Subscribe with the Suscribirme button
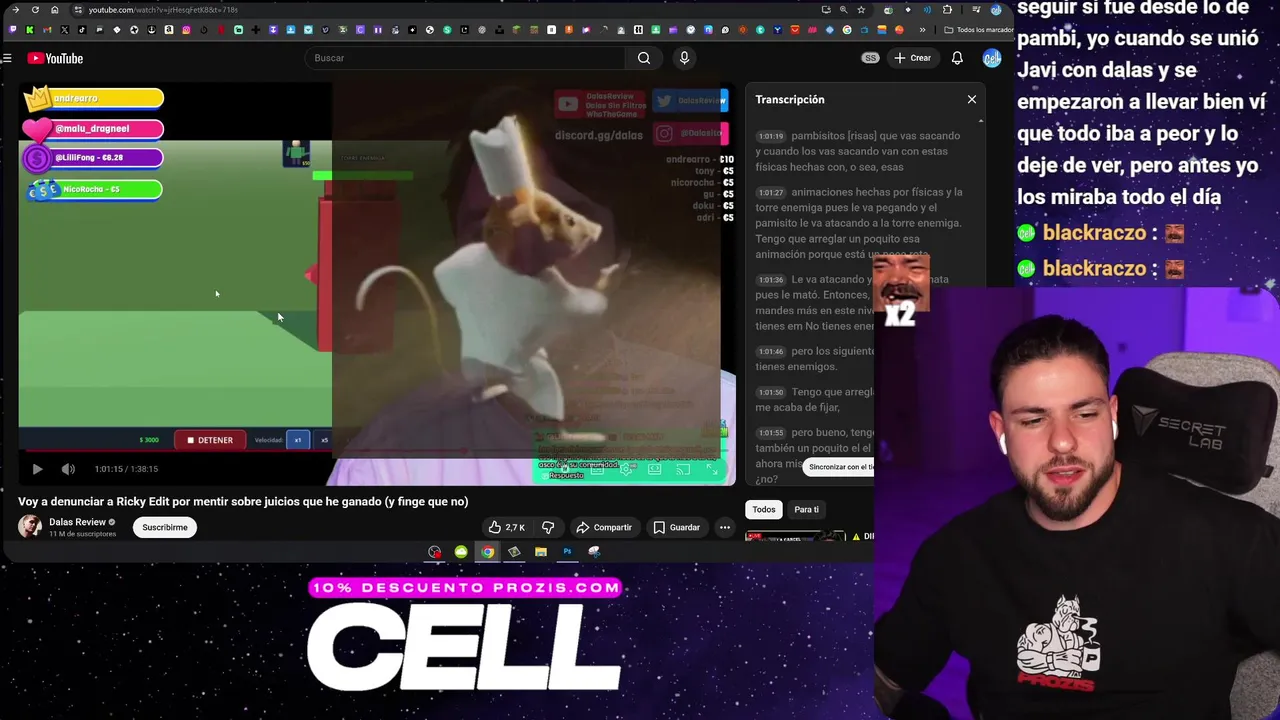 point(165,527)
